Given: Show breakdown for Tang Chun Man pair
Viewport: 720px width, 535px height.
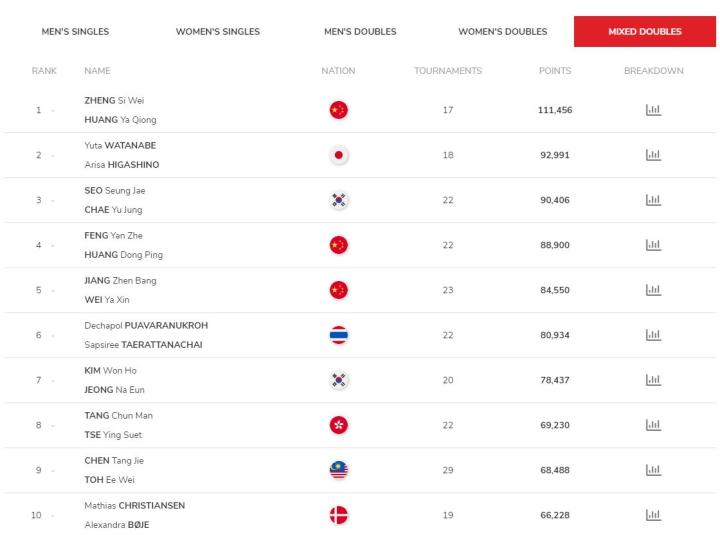Looking at the screenshot, I should pyautogui.click(x=653, y=425).
